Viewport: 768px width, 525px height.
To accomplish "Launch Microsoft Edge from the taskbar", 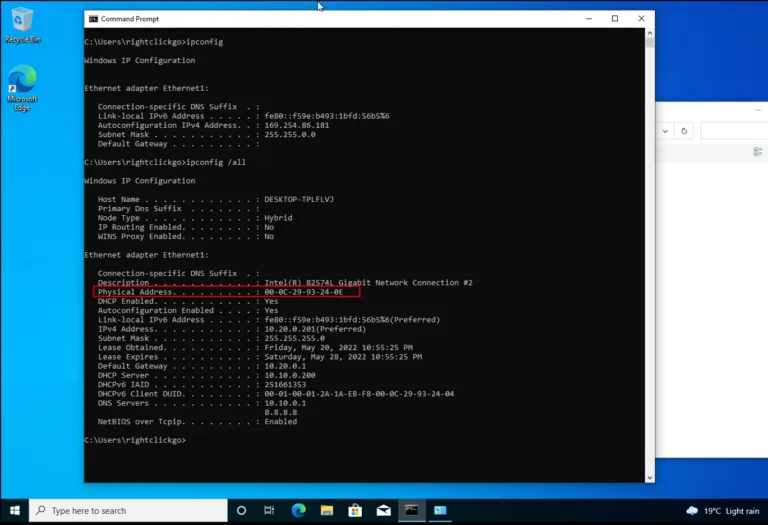I will [x=298, y=511].
